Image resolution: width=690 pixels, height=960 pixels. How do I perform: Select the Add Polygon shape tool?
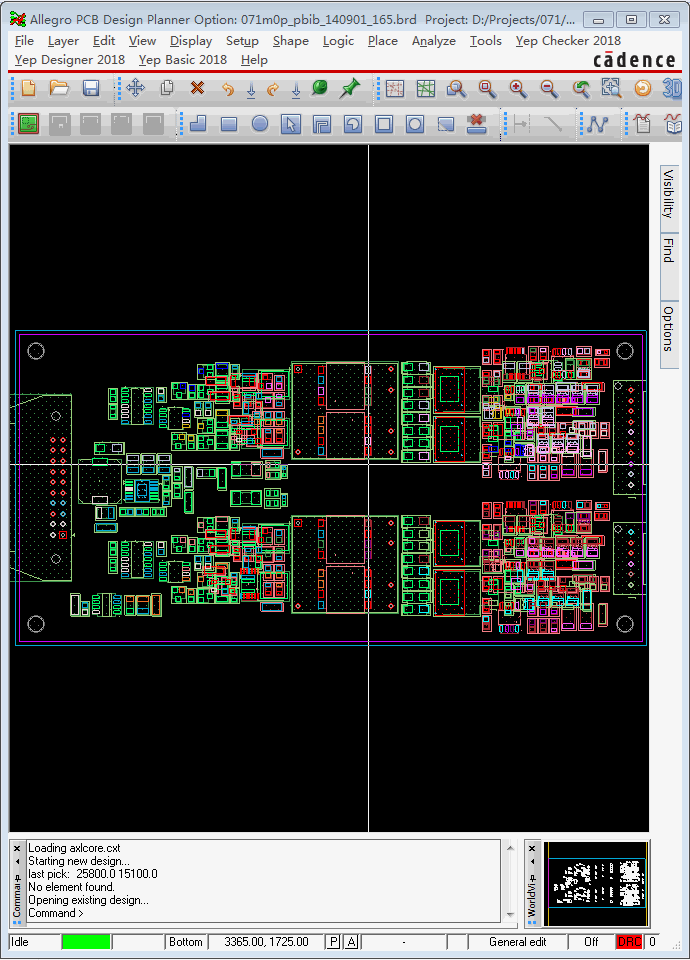point(198,124)
